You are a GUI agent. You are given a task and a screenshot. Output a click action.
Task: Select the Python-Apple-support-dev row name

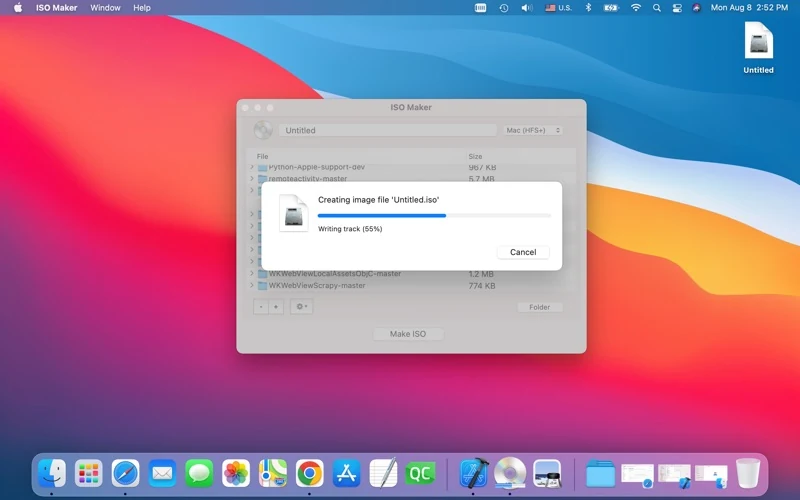click(317, 167)
